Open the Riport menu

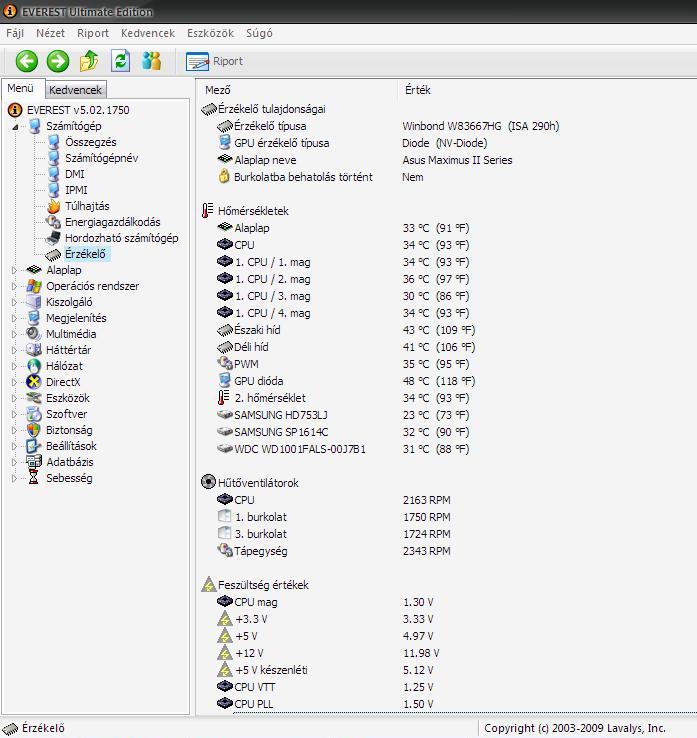pyautogui.click(x=93, y=33)
